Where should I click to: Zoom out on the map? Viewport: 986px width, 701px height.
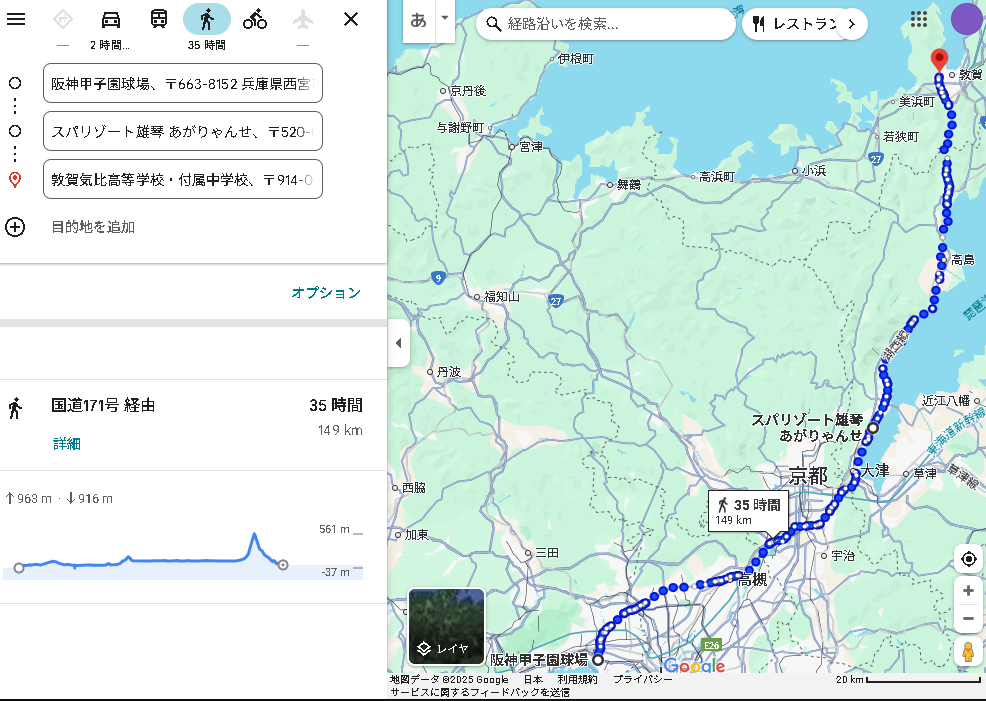(968, 618)
